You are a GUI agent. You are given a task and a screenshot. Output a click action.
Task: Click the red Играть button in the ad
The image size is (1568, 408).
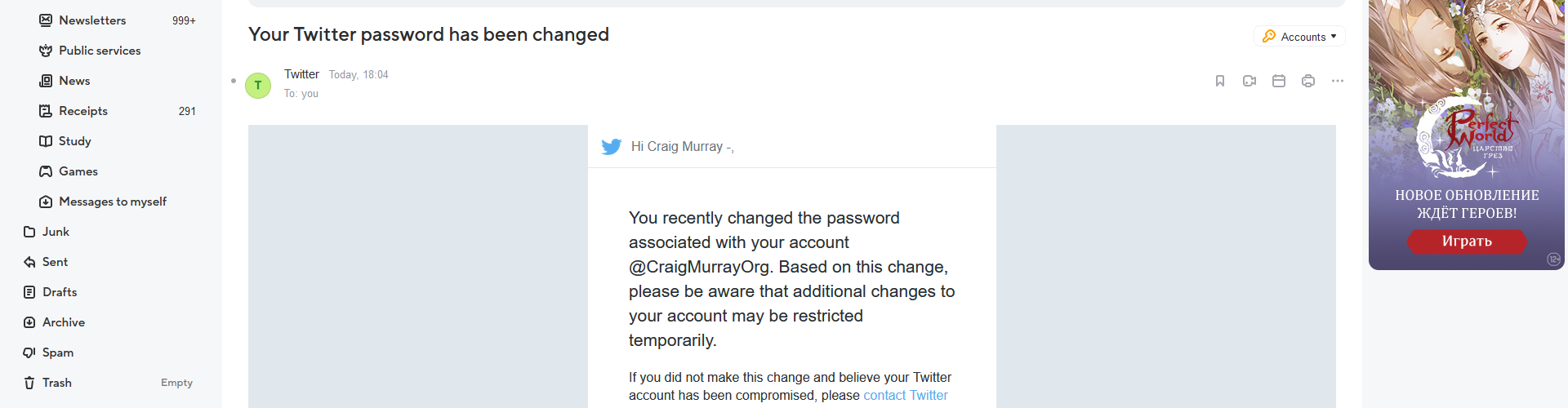1467,242
